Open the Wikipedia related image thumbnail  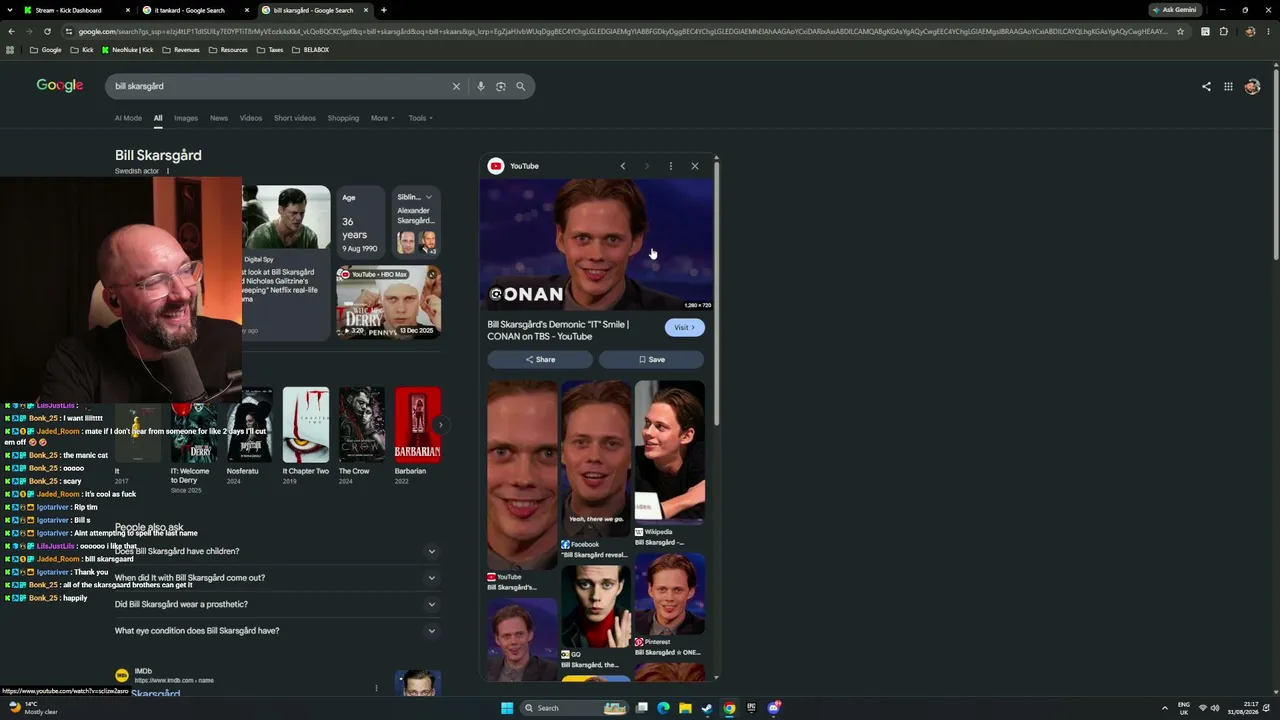670,452
